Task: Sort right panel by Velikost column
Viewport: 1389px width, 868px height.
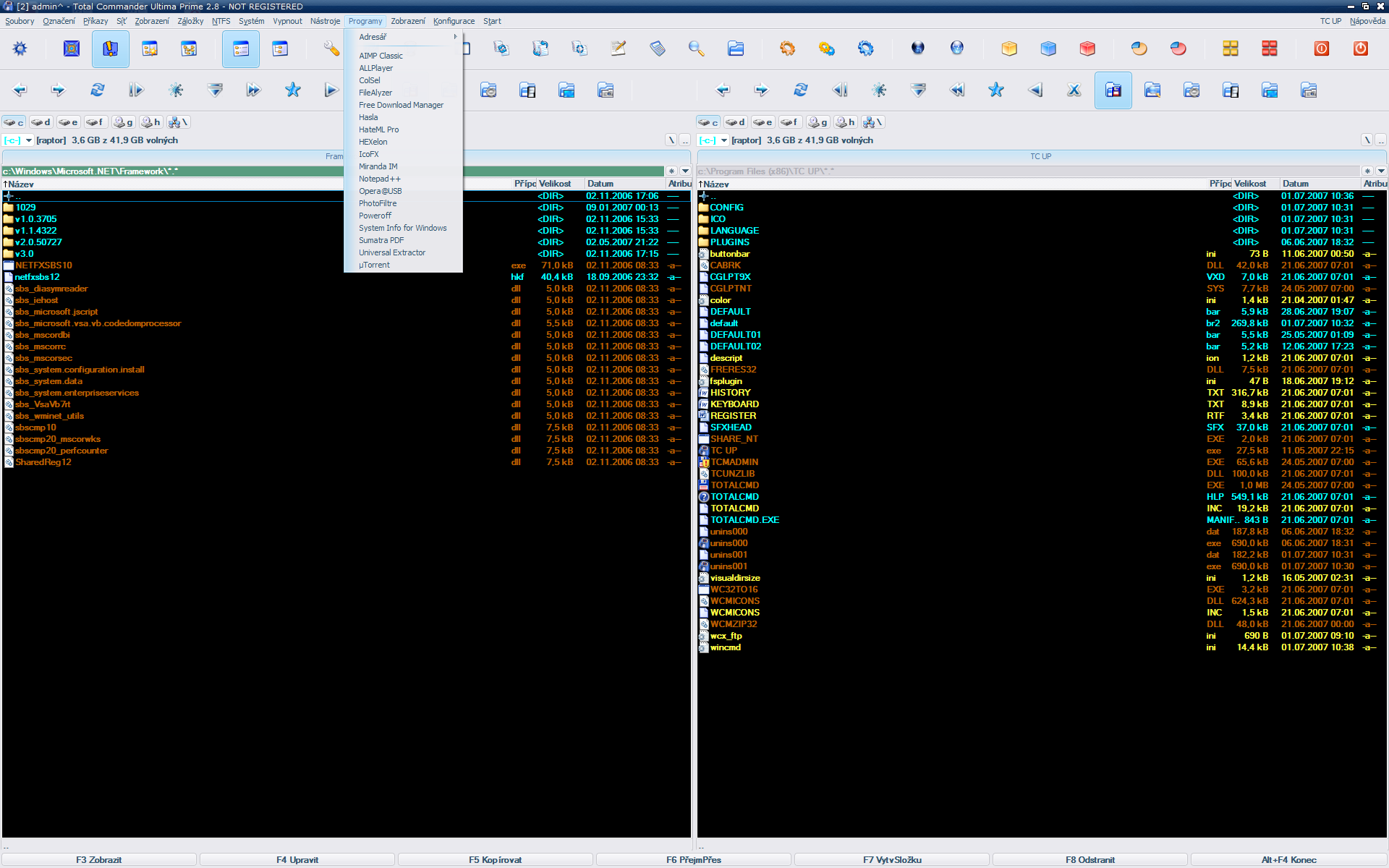Action: [1255, 184]
